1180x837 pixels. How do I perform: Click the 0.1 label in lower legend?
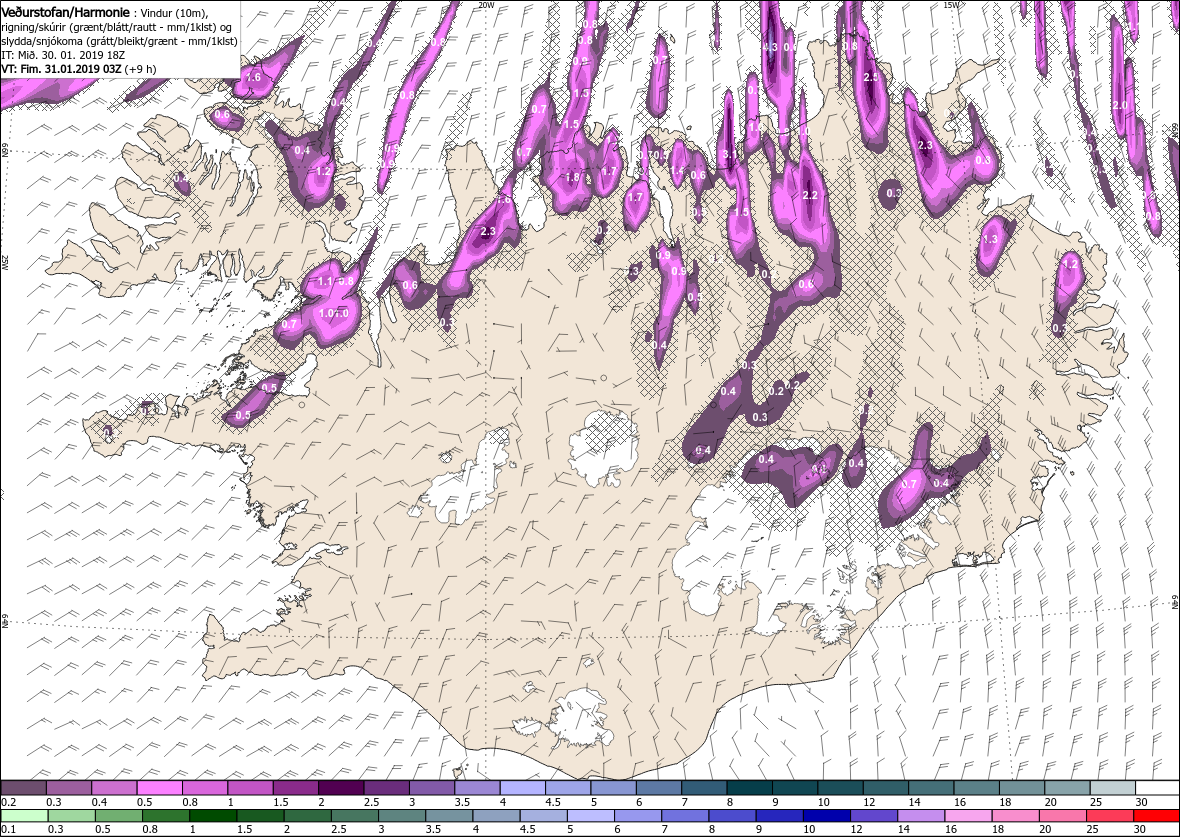tap(9, 829)
